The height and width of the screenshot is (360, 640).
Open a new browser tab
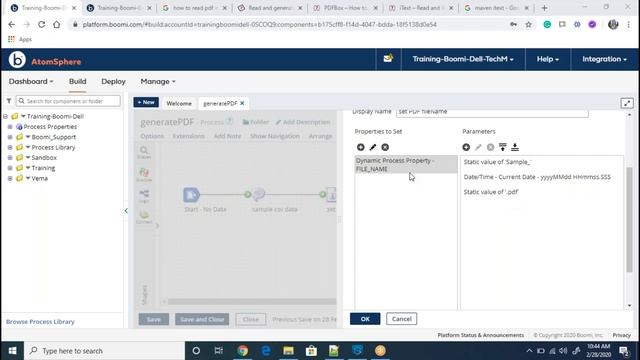[x=544, y=8]
